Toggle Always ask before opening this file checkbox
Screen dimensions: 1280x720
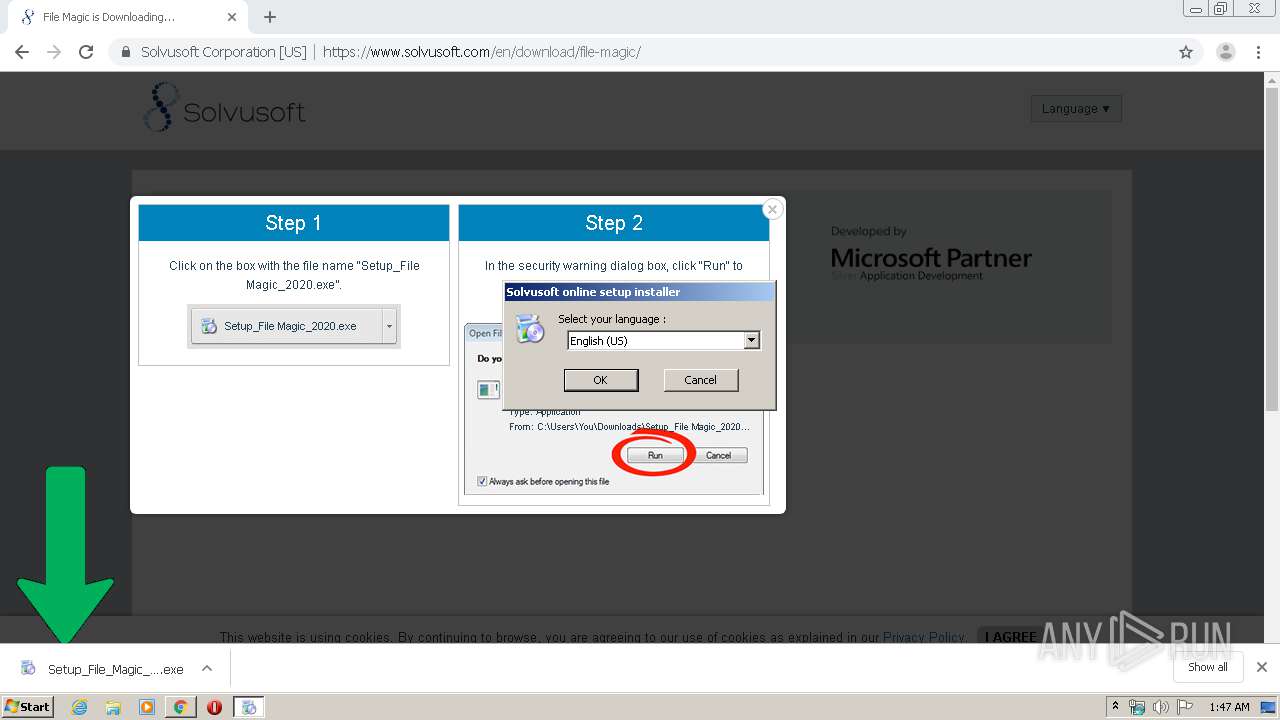point(482,481)
